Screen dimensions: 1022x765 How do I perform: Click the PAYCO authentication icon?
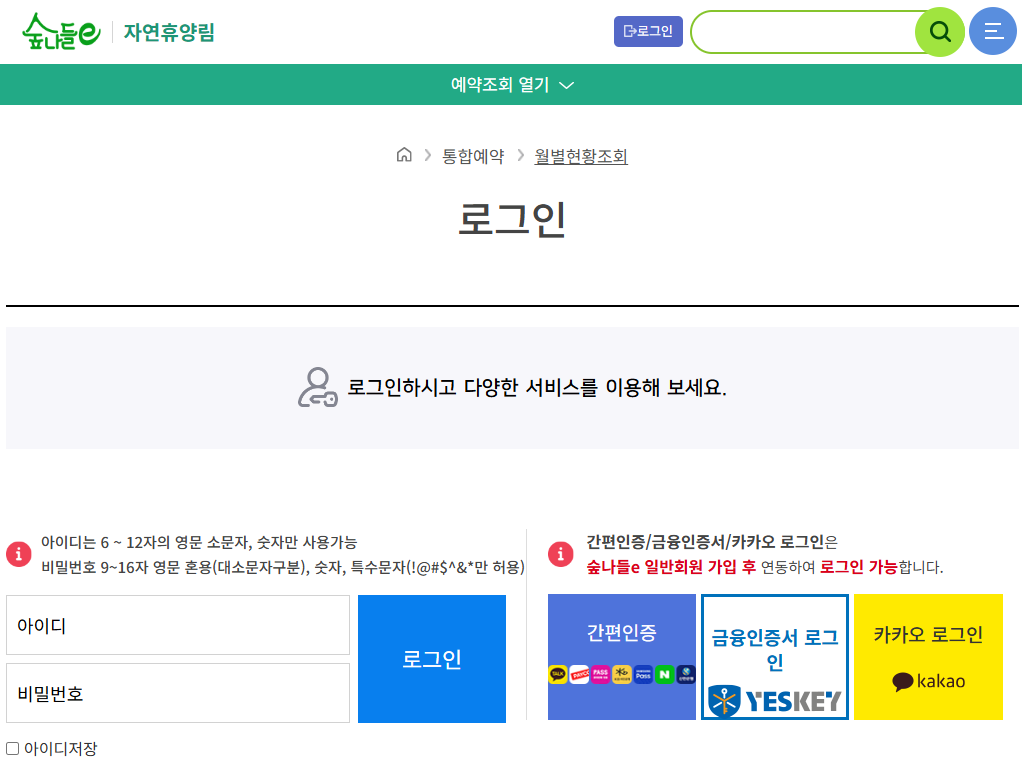[580, 674]
